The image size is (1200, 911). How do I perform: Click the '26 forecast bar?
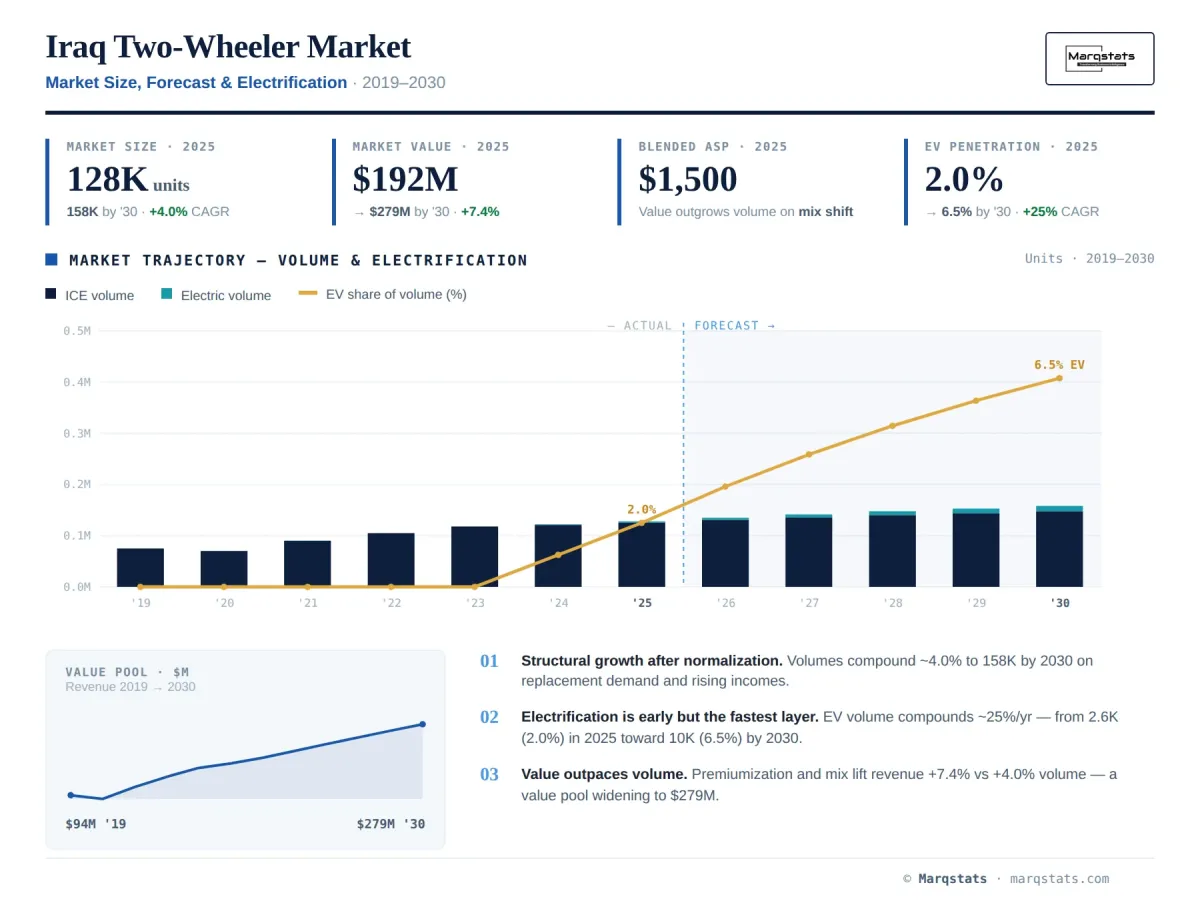pos(725,552)
